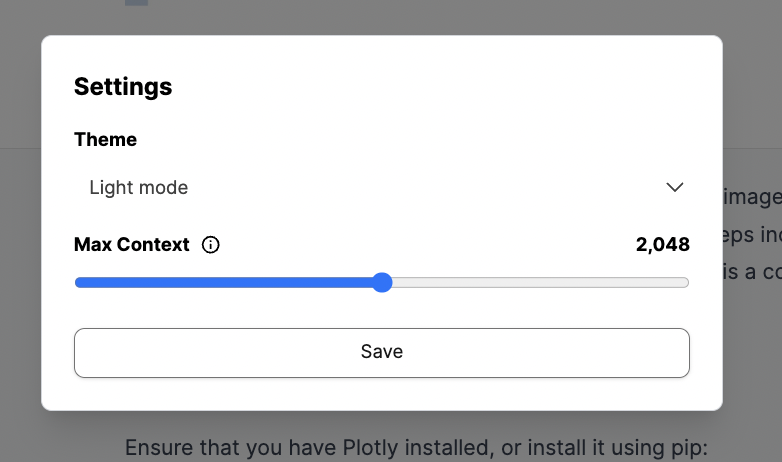Click the dimmed 'is a co' text at right
This screenshot has height=462, width=782.
tap(751, 270)
